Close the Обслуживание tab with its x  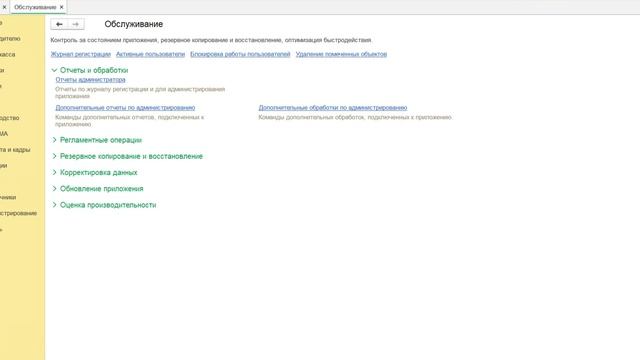pyautogui.click(x=62, y=7)
